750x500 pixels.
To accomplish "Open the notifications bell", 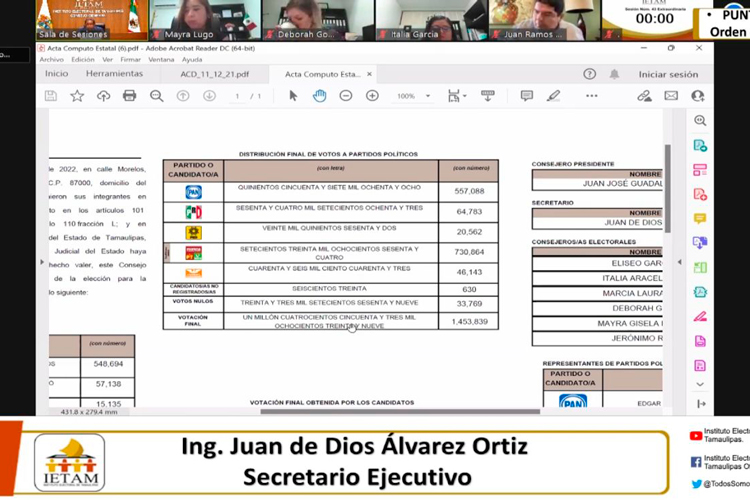I will (x=615, y=74).
